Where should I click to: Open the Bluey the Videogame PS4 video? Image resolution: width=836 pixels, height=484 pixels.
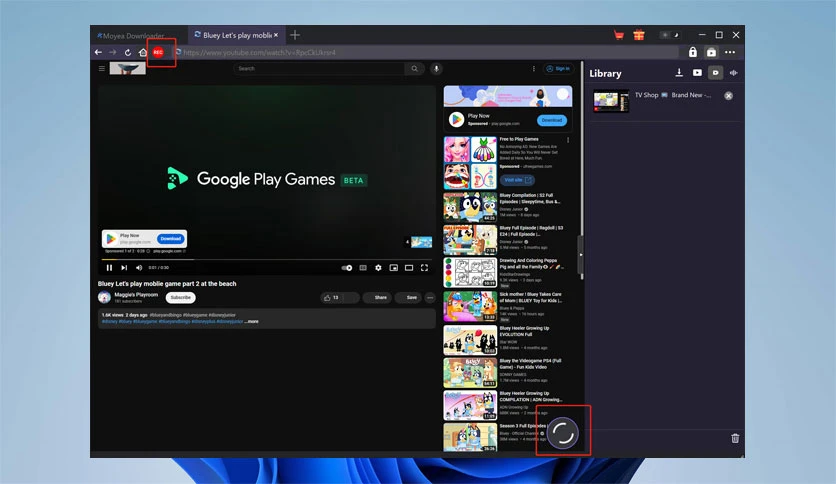(x=470, y=372)
